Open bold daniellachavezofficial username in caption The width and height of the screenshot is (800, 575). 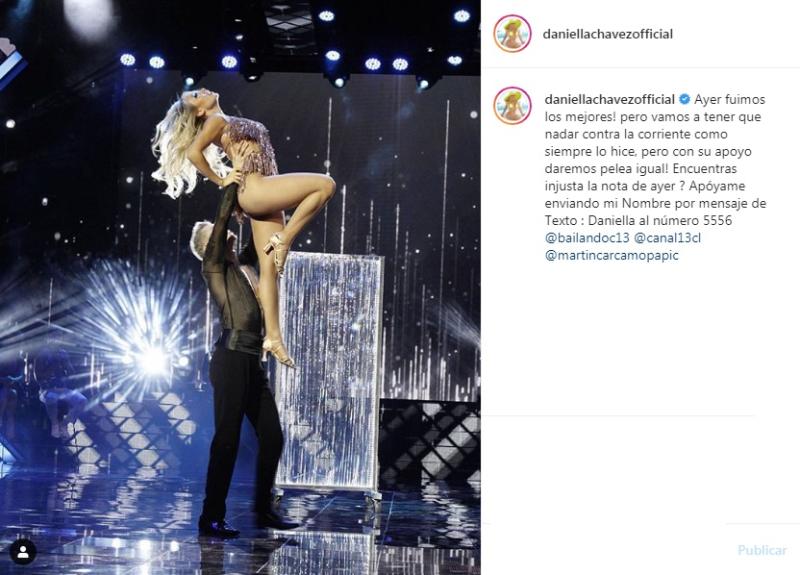[610, 99]
